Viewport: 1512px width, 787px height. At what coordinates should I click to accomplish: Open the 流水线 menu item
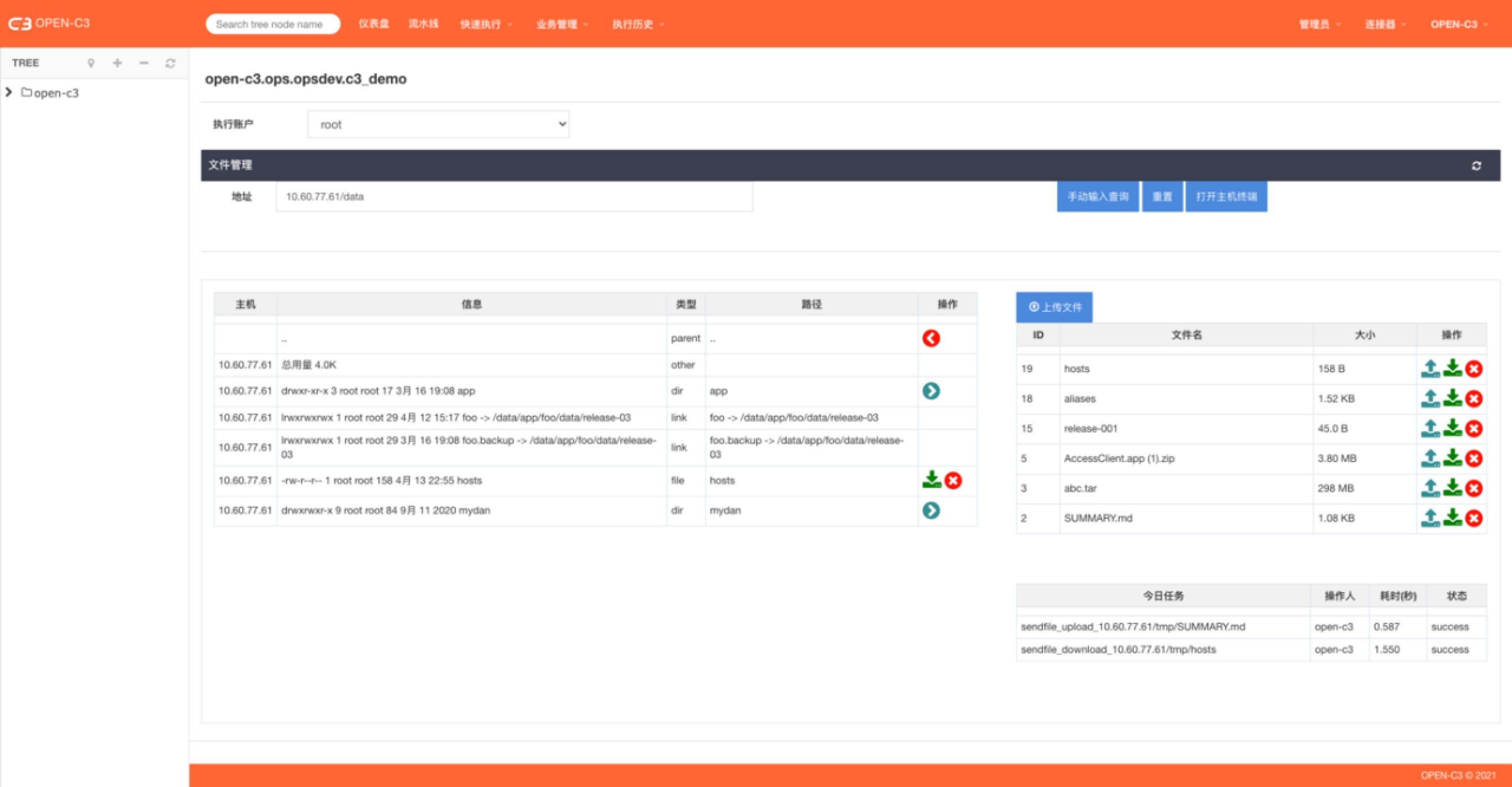(423, 24)
